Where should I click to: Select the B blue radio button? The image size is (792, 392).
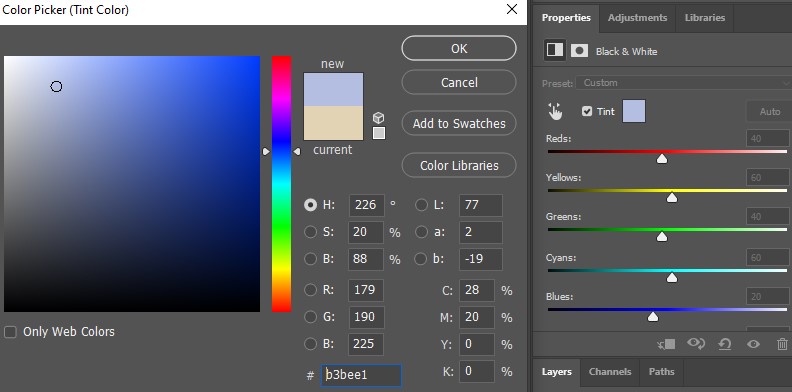pyautogui.click(x=310, y=344)
